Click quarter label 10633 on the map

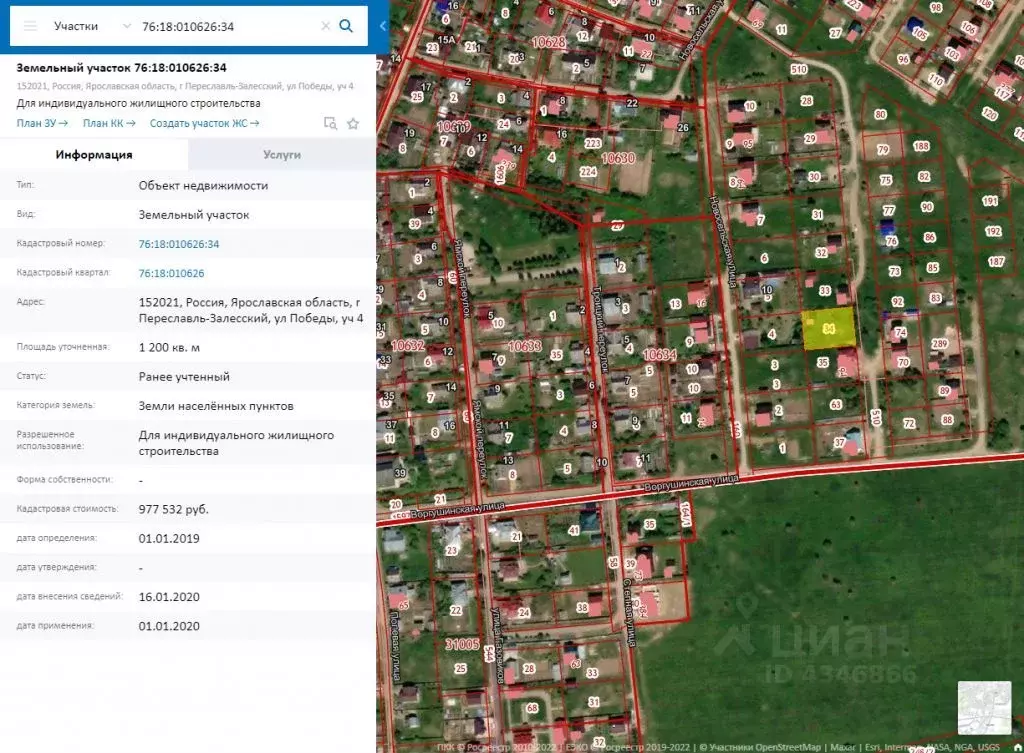coord(524,346)
